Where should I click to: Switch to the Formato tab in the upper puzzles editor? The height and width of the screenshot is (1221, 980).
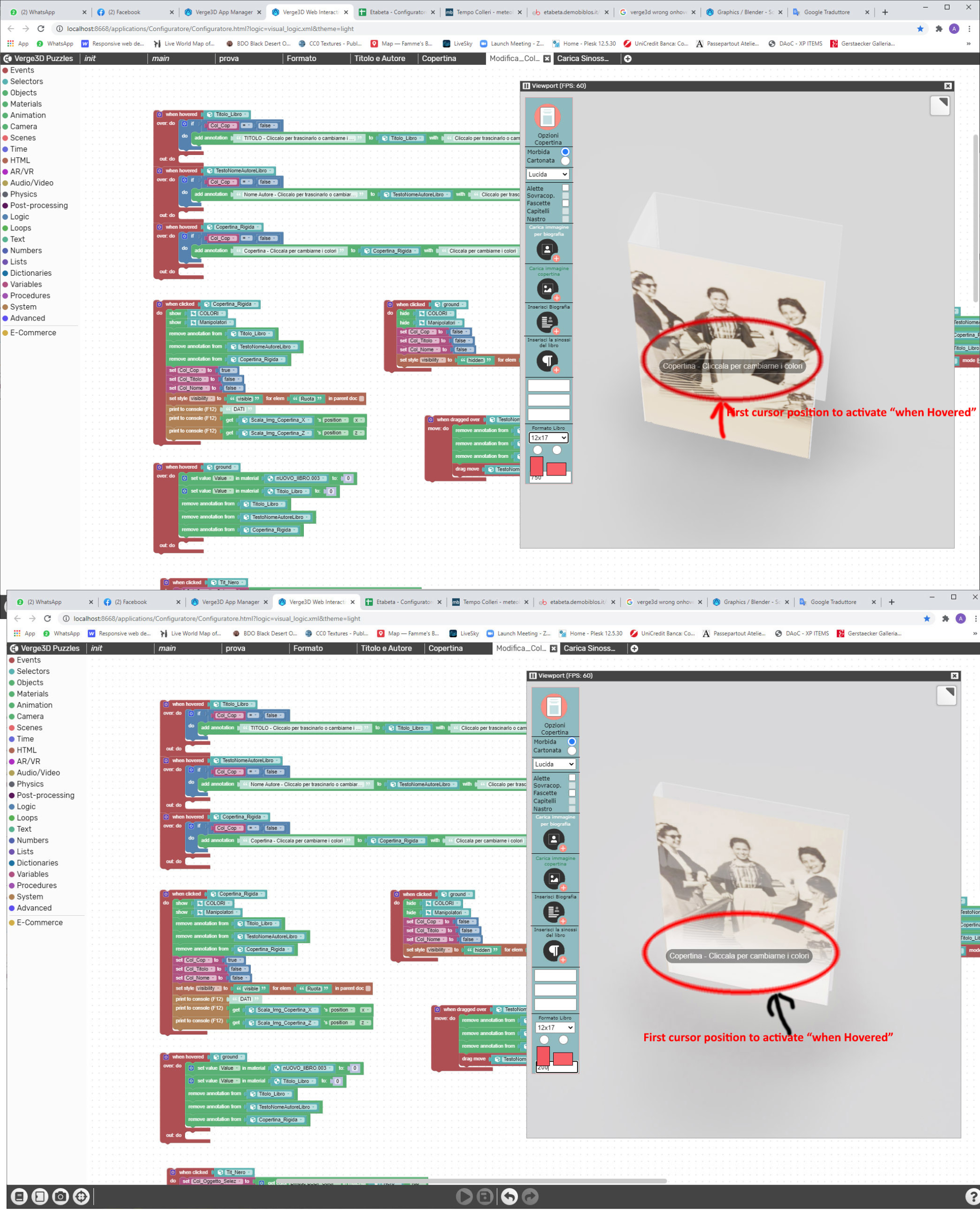tap(301, 58)
